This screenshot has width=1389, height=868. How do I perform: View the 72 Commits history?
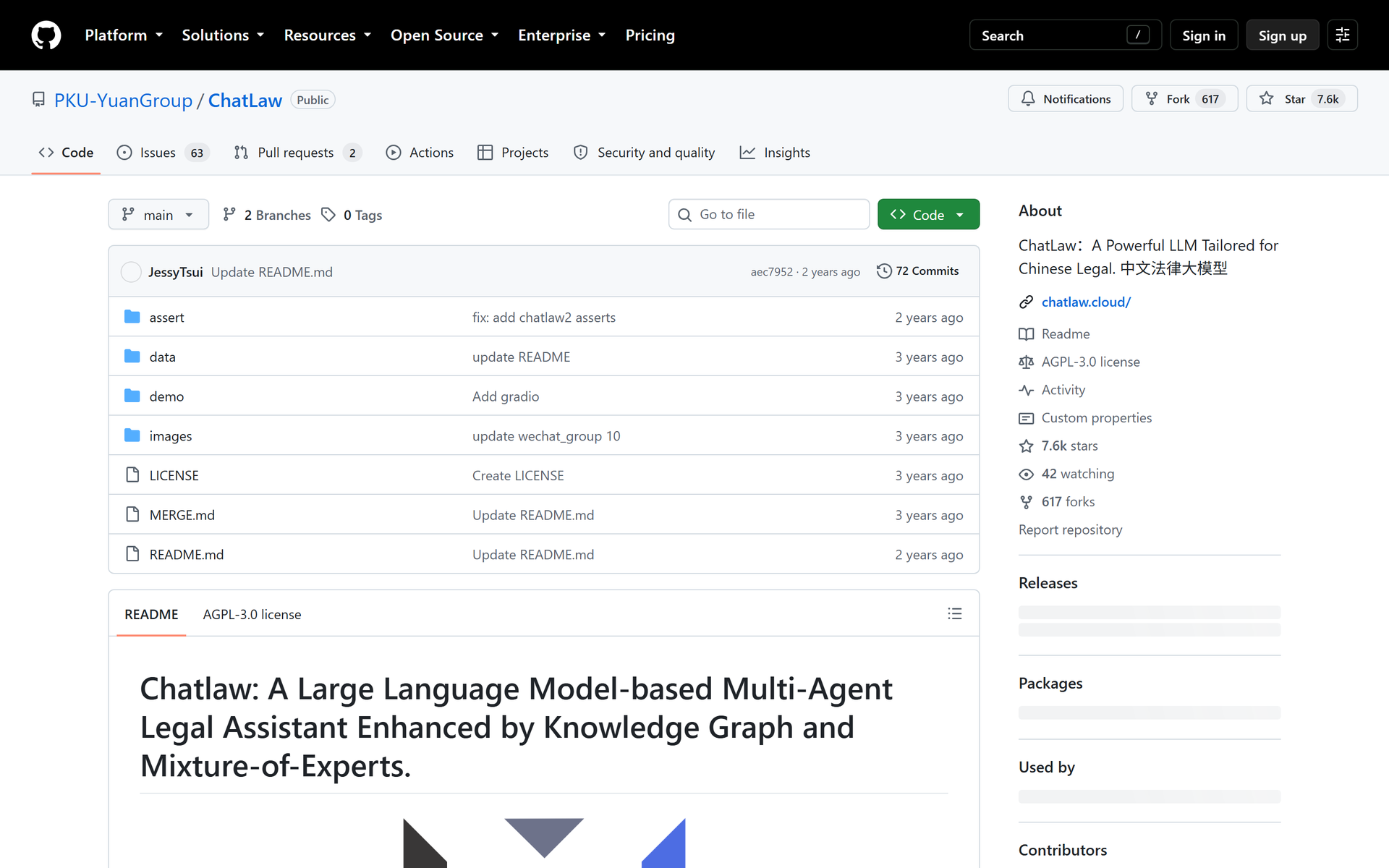click(917, 271)
